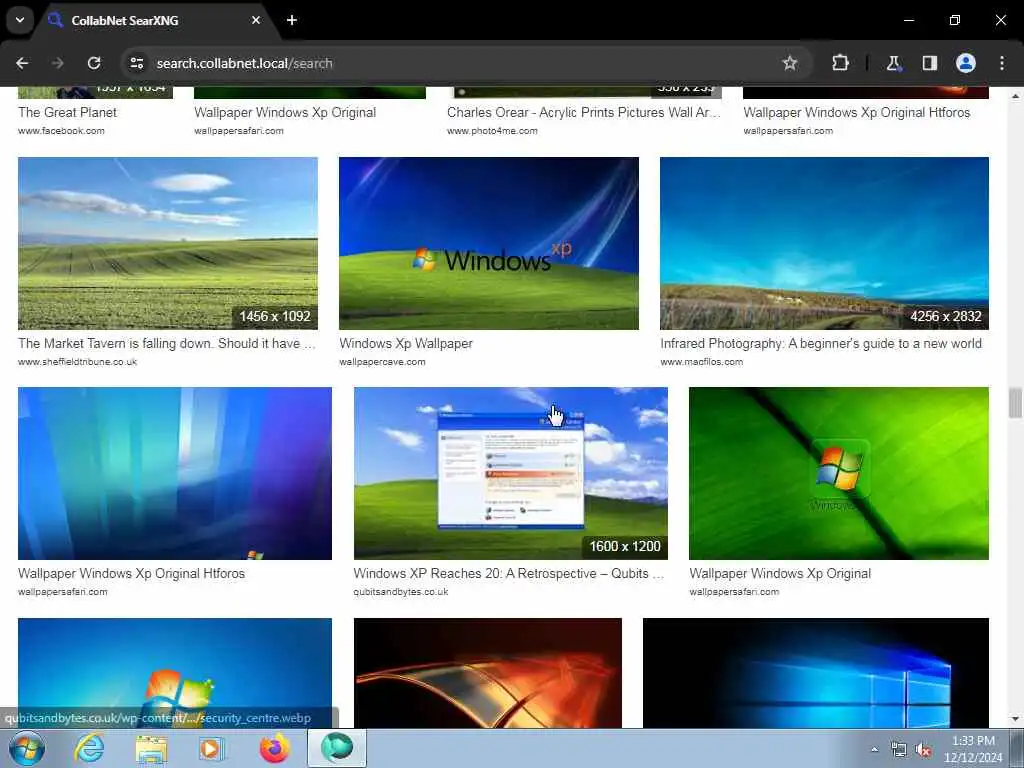Open the Windows 7 logo wallpaper thumbnail
The image size is (1024, 768).
(175, 673)
